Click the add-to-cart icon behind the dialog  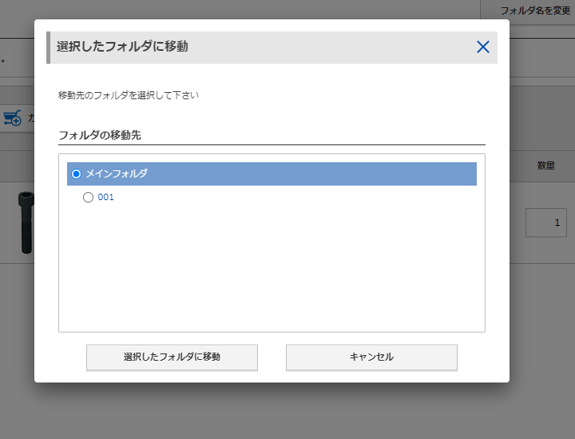pyautogui.click(x=12, y=118)
